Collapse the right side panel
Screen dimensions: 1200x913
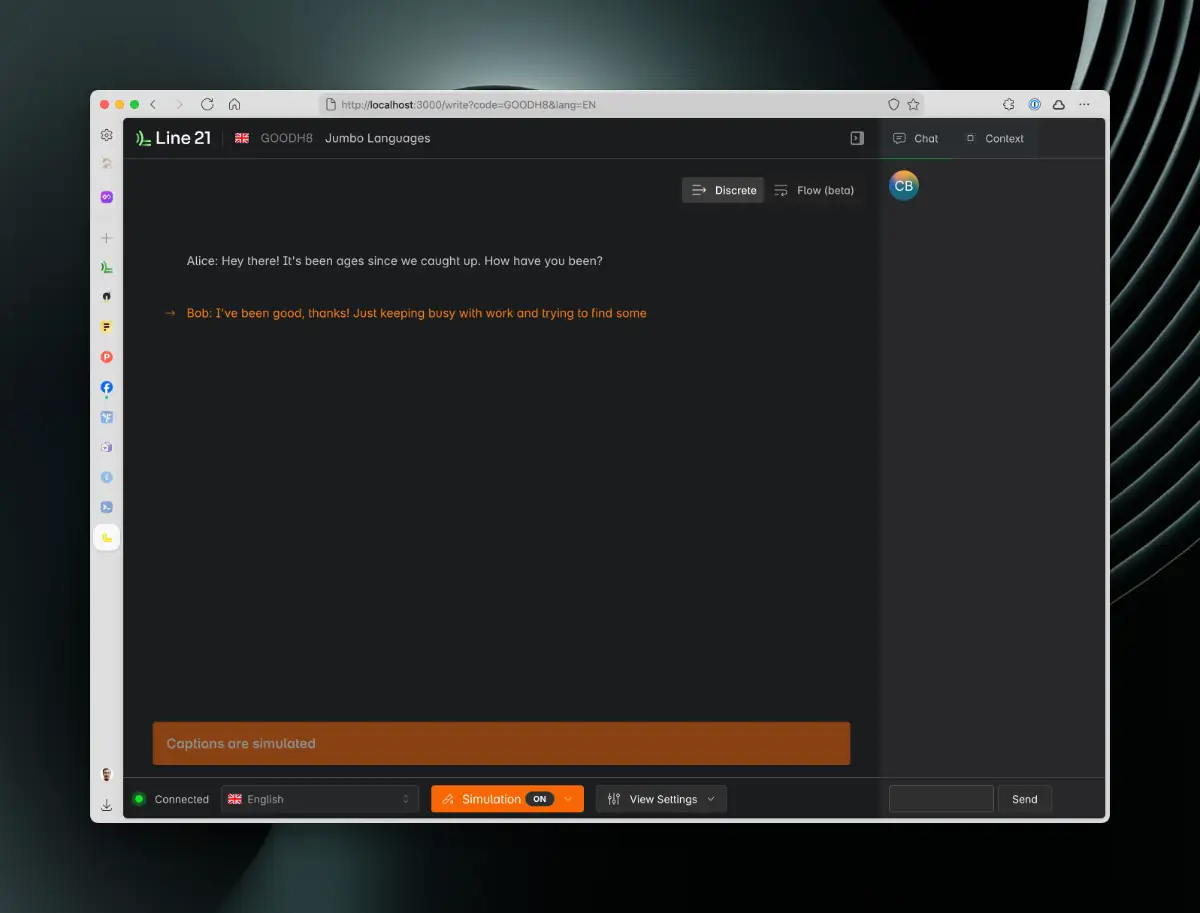click(856, 138)
